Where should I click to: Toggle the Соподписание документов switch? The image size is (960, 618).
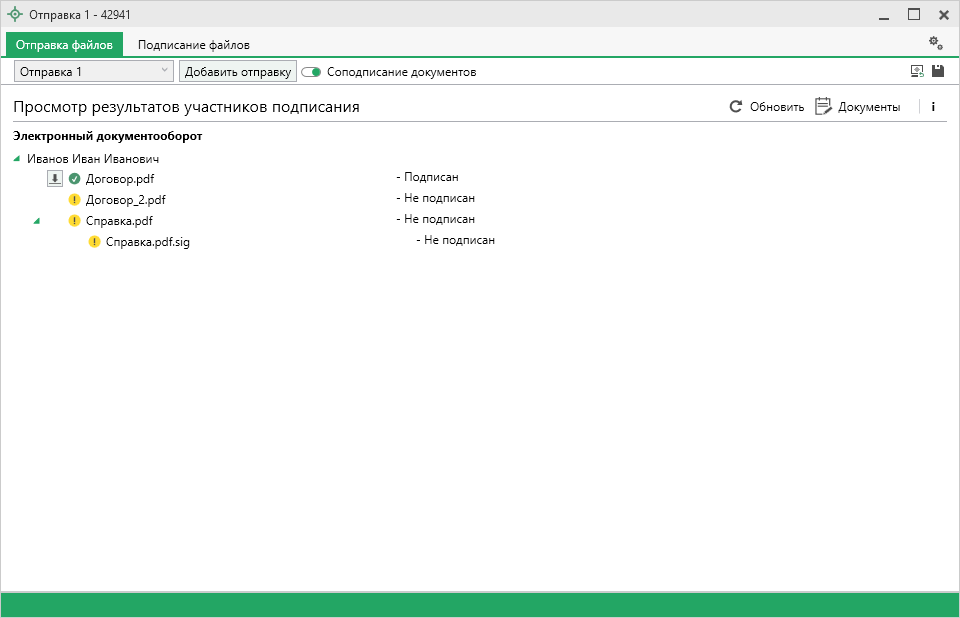[x=311, y=72]
